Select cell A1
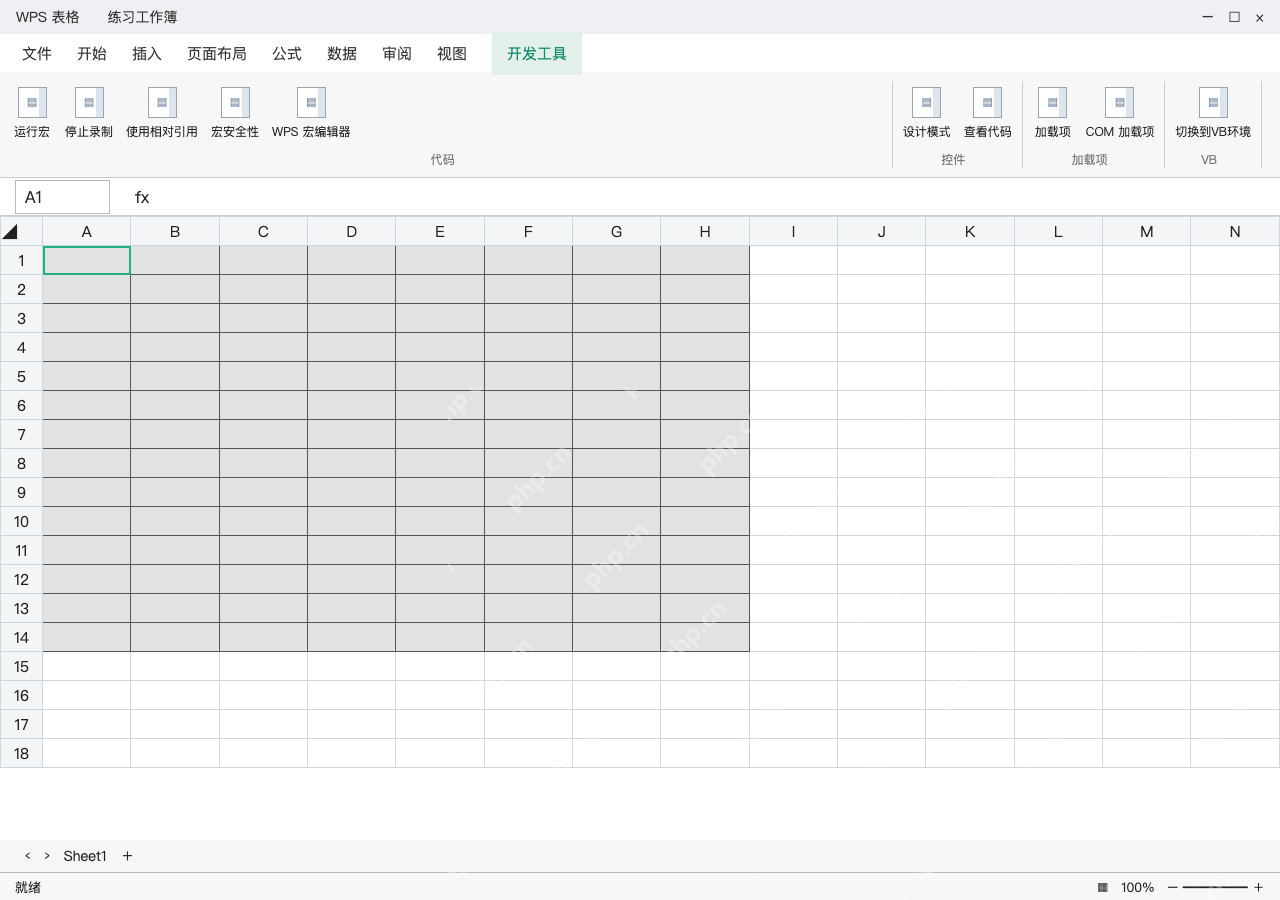This screenshot has height=900, width=1280. [87, 260]
